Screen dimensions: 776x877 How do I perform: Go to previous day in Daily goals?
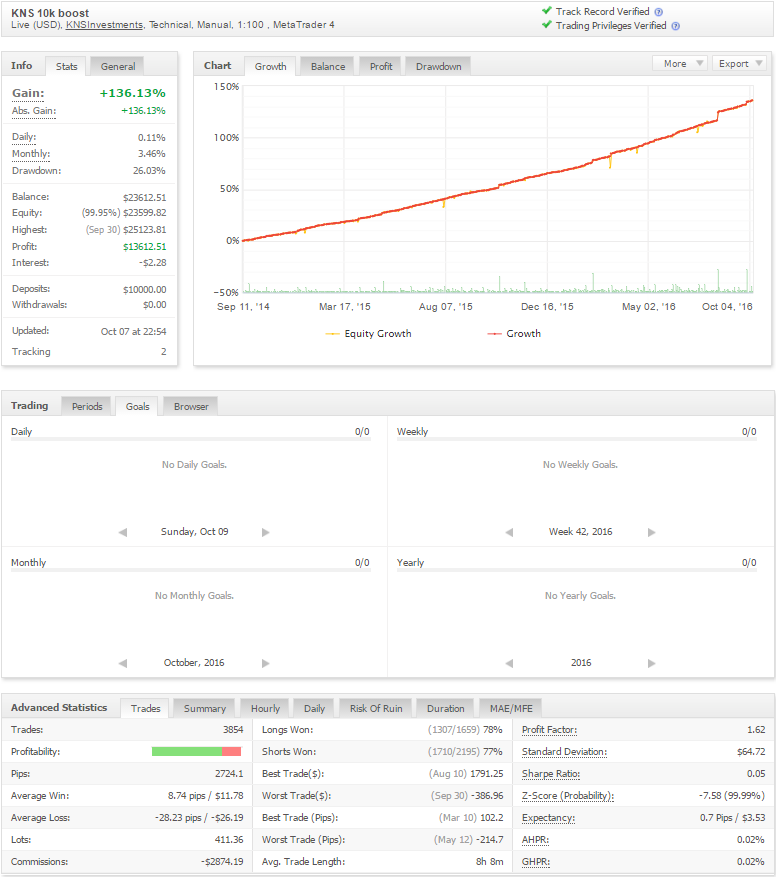click(123, 532)
